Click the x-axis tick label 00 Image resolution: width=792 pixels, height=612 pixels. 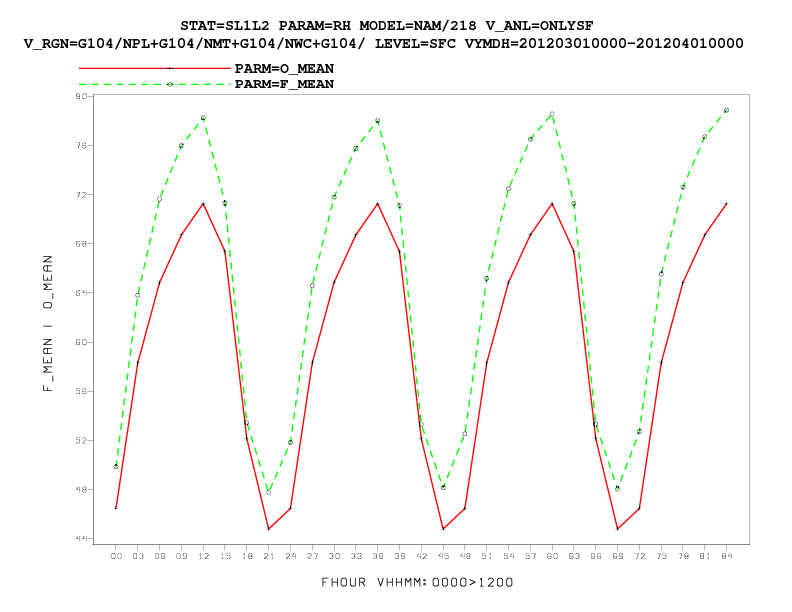pyautogui.click(x=116, y=556)
